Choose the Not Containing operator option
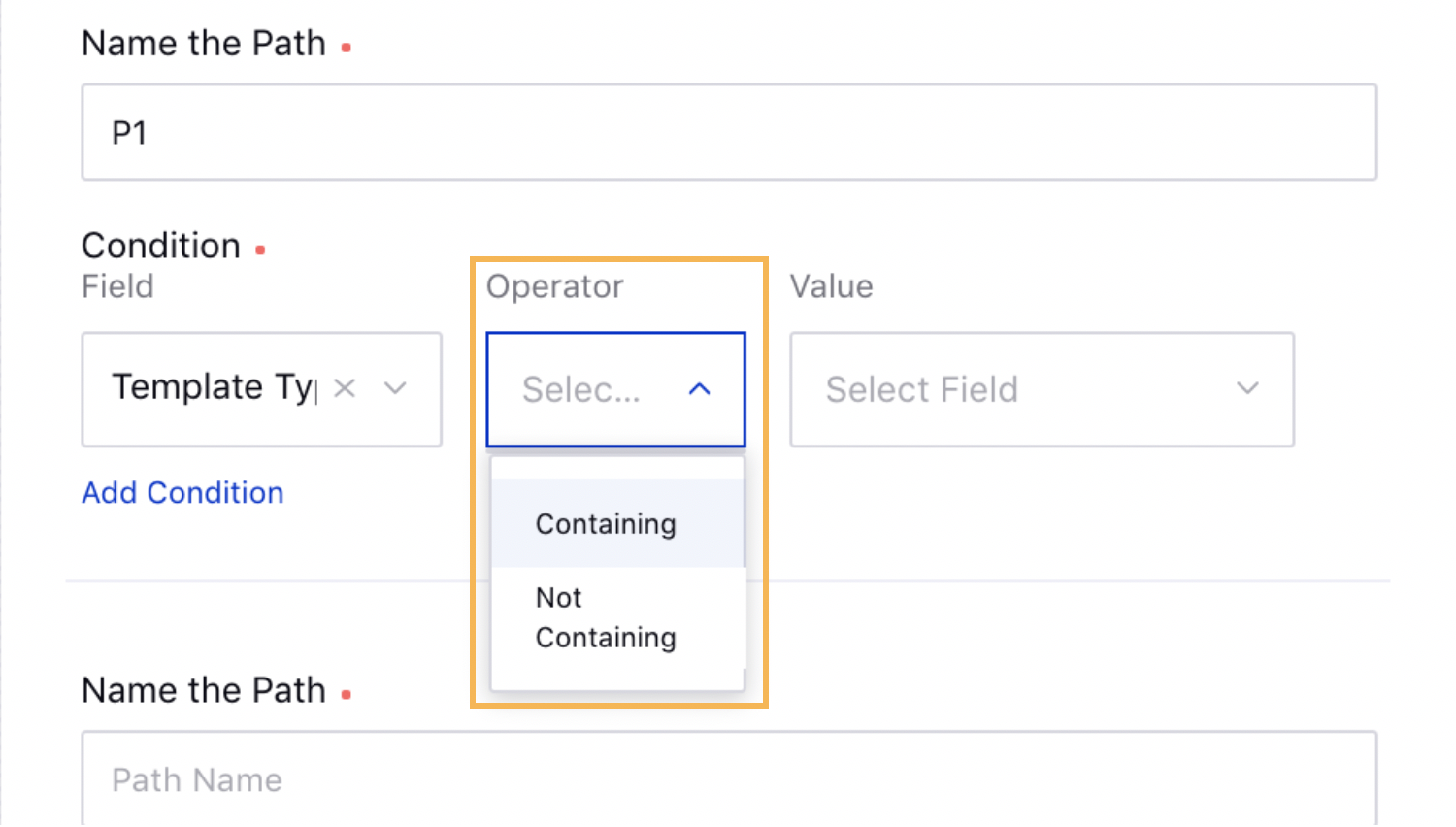1456x827 pixels. [617, 617]
